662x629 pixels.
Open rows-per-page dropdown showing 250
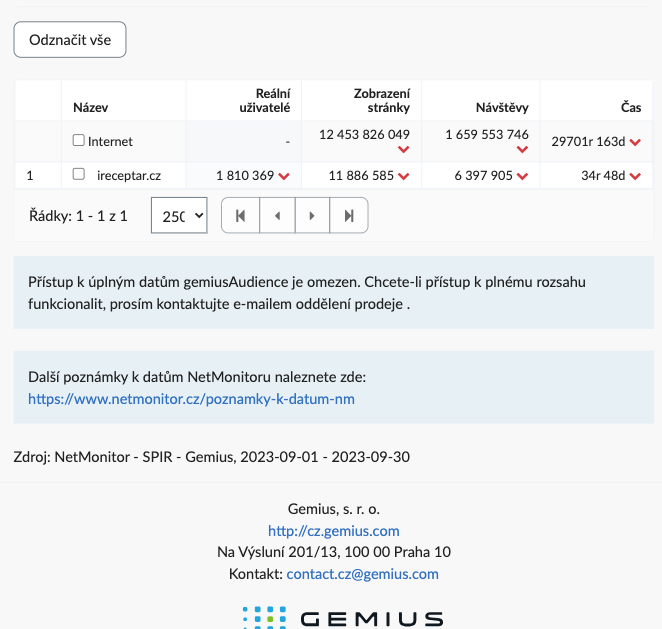179,215
